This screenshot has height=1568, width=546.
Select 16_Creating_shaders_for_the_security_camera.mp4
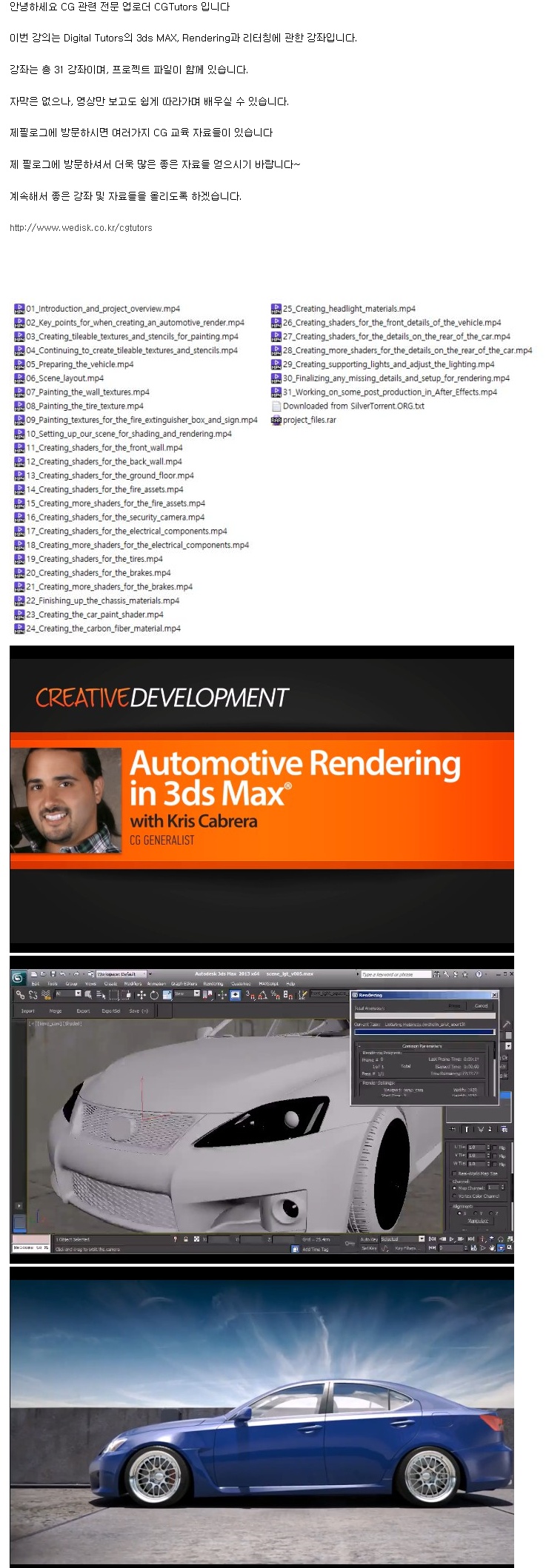pyautogui.click(x=116, y=517)
